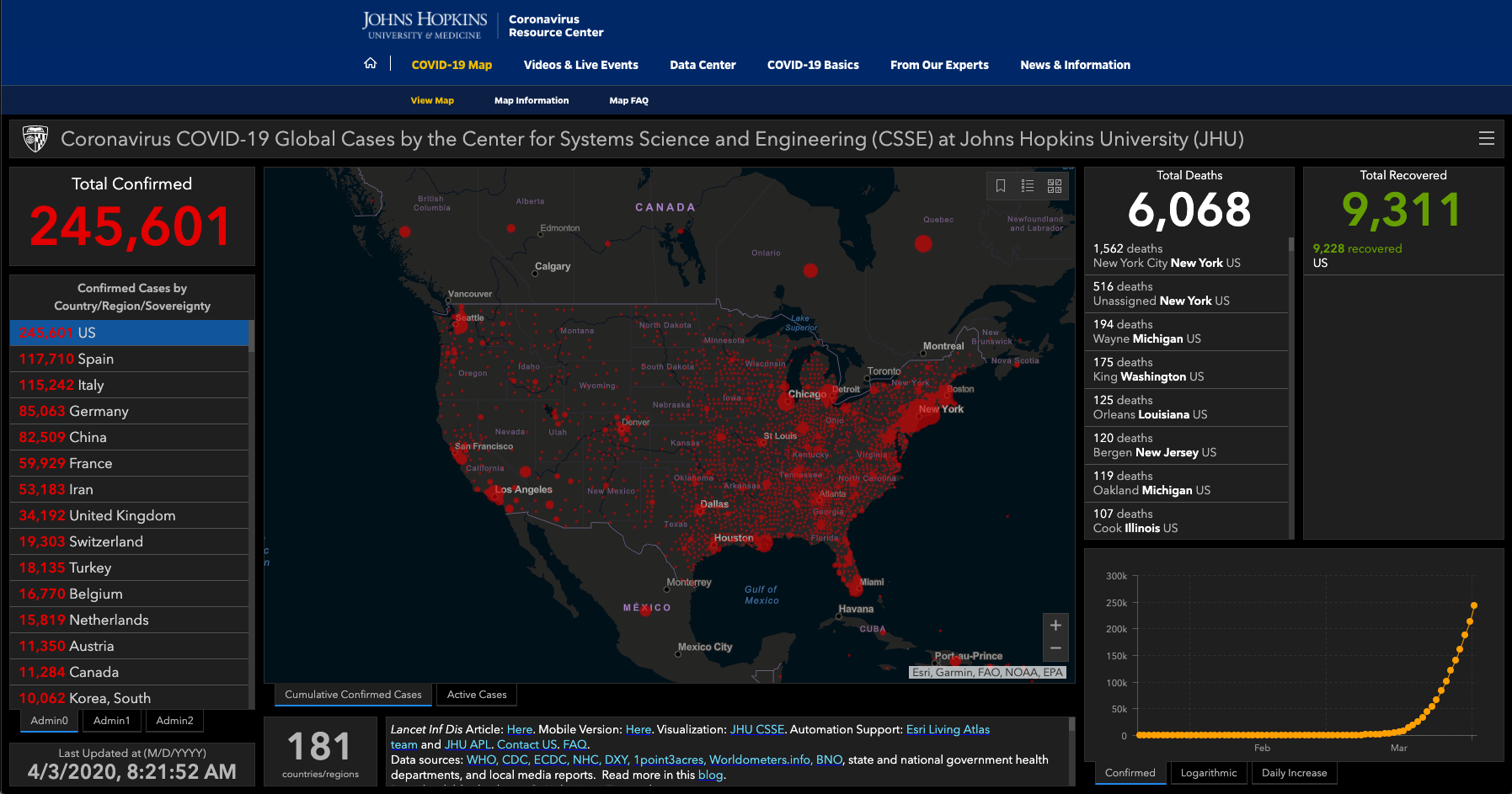Open the JHU APL link
This screenshot has height=794, width=1512.
point(467,745)
